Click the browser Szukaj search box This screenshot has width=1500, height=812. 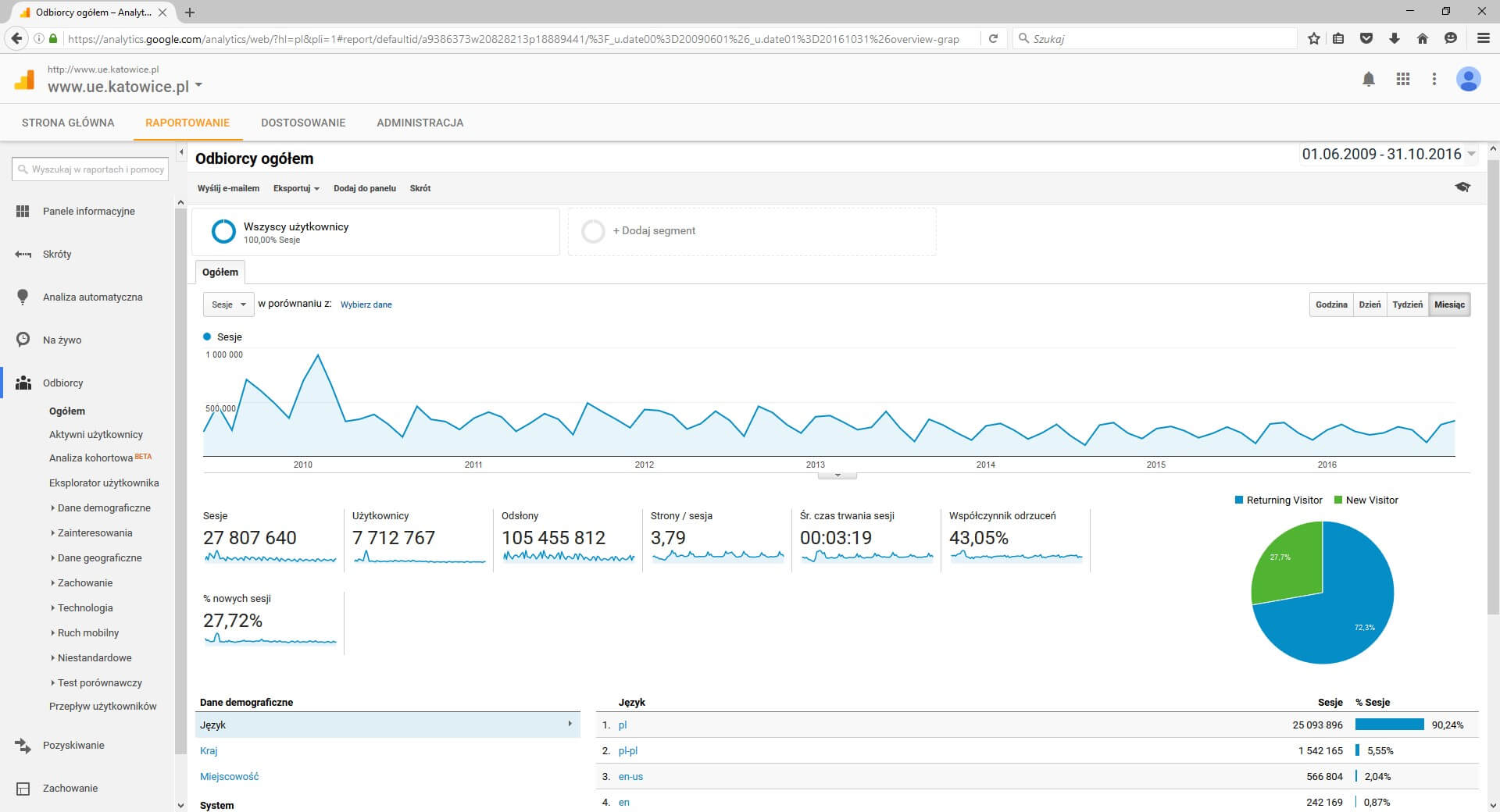tap(1156, 38)
